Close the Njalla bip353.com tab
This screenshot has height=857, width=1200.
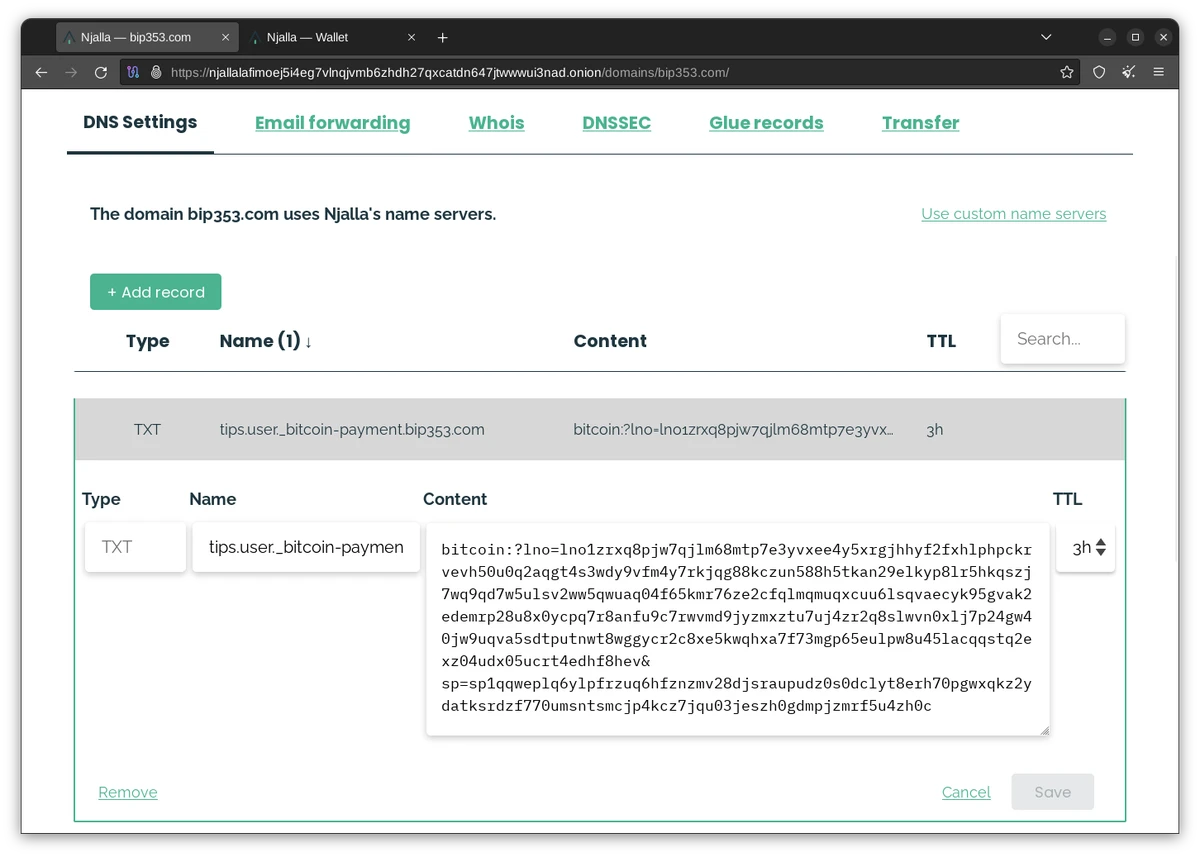(226, 38)
